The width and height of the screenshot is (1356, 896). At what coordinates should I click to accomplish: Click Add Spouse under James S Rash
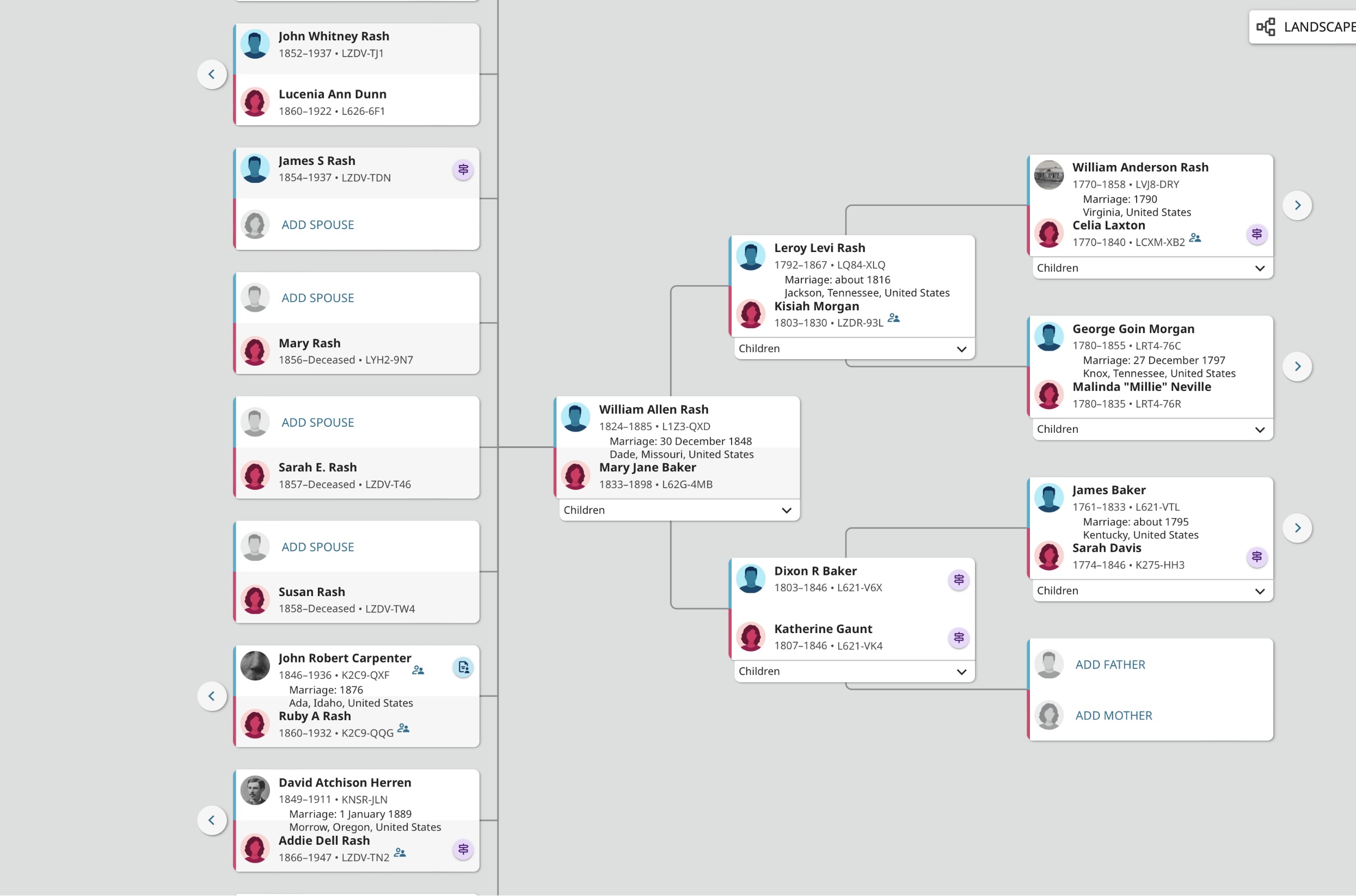click(x=318, y=225)
